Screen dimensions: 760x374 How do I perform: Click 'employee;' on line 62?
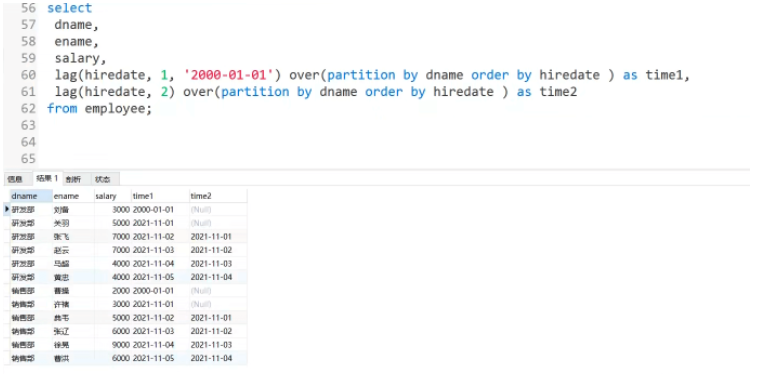click(119, 109)
